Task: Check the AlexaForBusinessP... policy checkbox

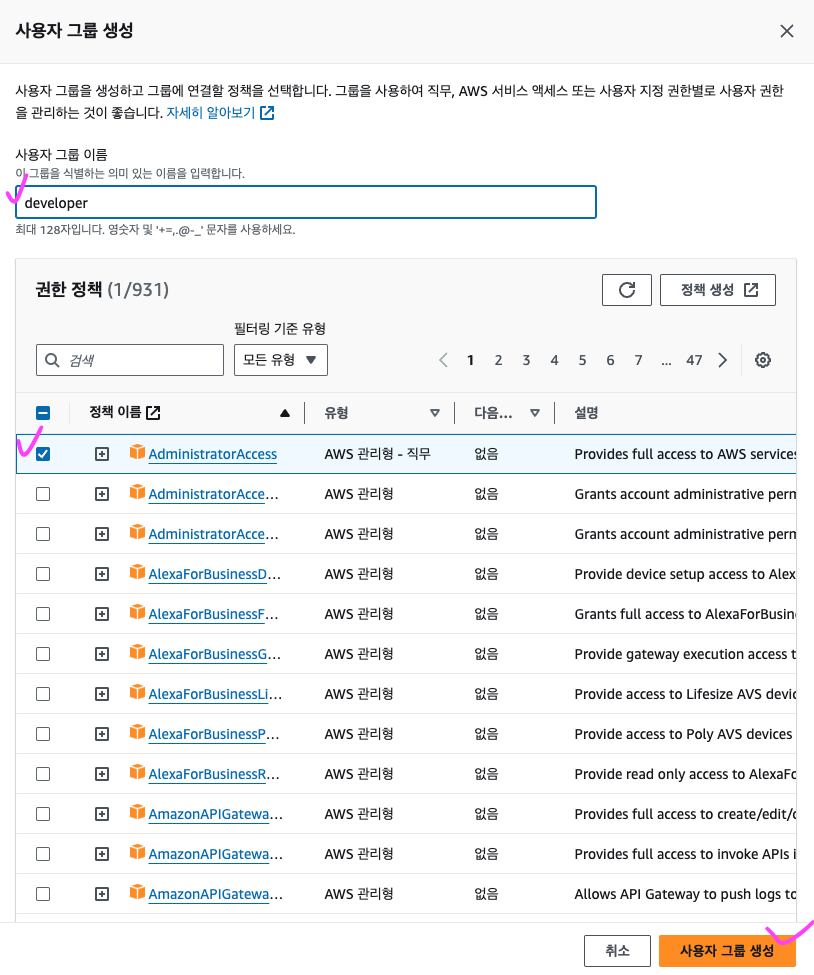Action: pyautogui.click(x=43, y=734)
